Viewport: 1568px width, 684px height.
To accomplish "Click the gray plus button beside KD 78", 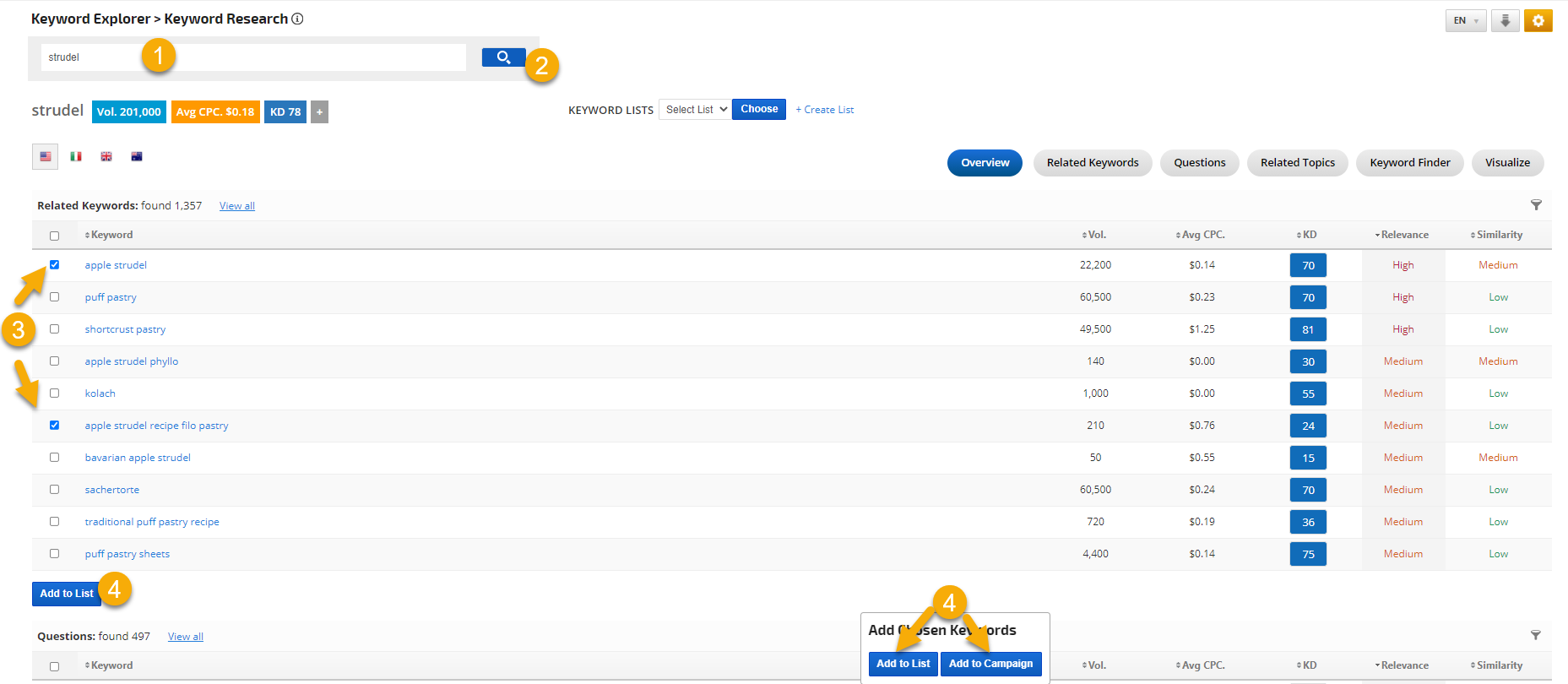I will 319,111.
